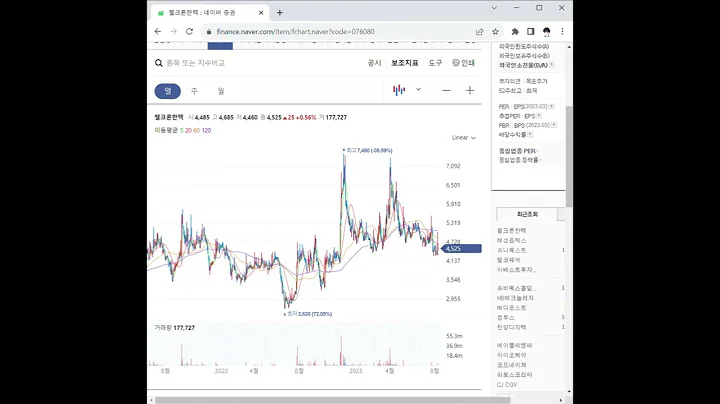The image size is (720, 404).
Task: Click help icon beside 추정PER EPS
Action: click(x=539, y=116)
